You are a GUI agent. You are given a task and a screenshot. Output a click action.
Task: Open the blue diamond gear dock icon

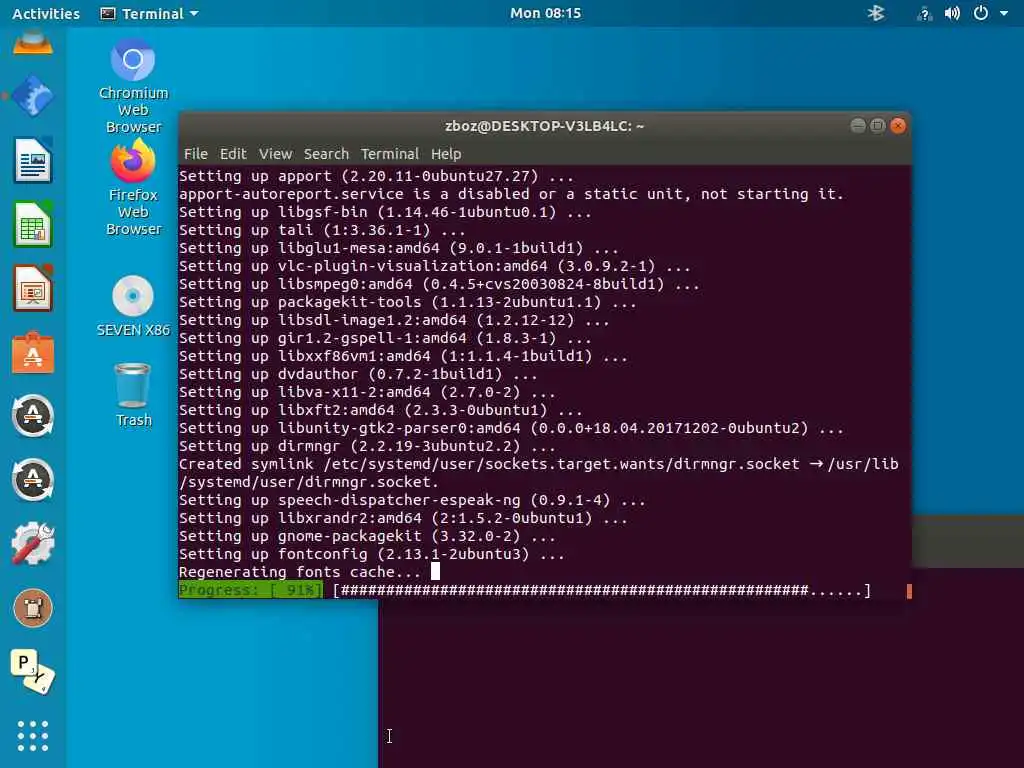tap(33, 96)
